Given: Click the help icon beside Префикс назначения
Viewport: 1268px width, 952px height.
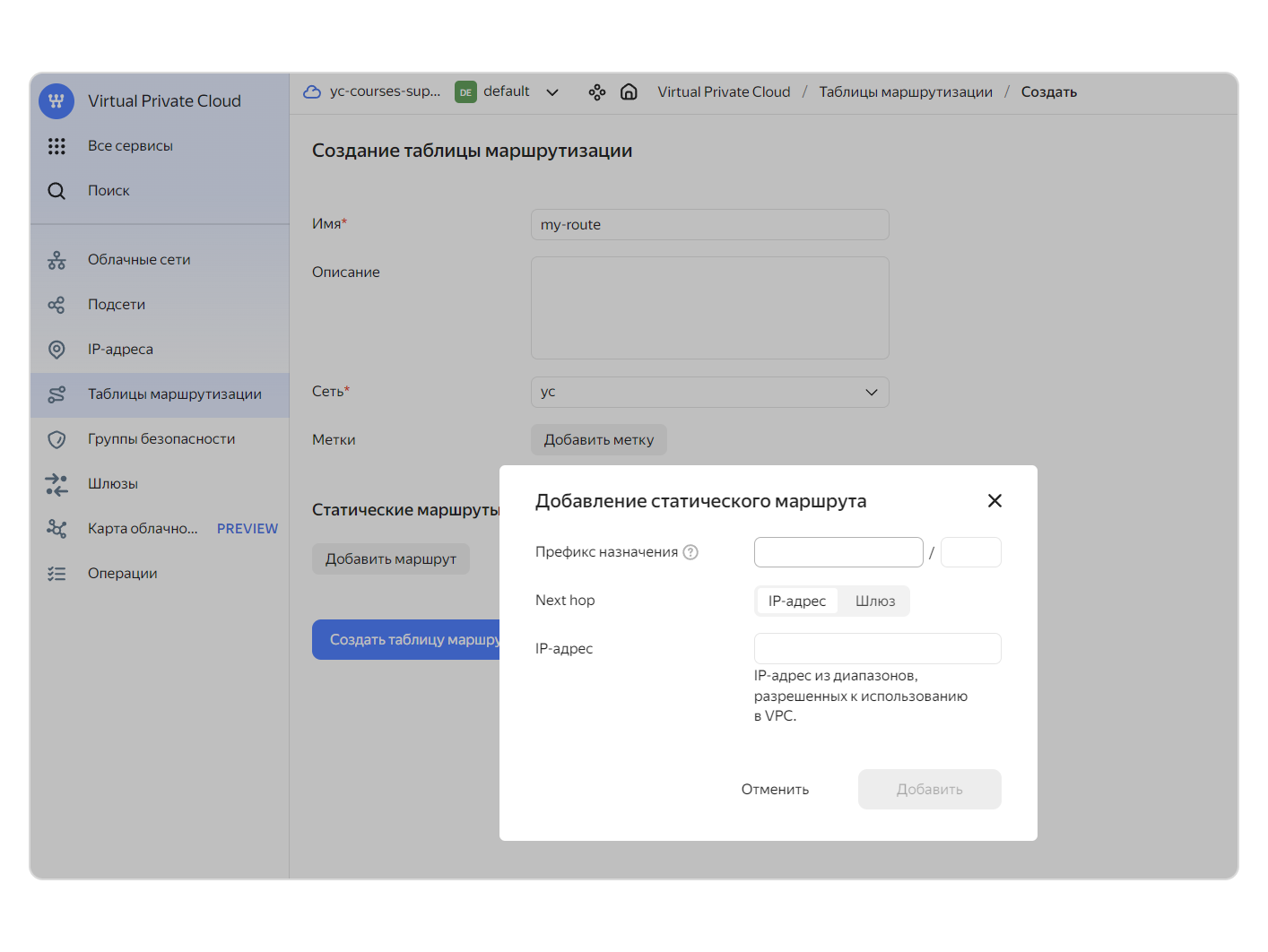Looking at the screenshot, I should pos(690,552).
